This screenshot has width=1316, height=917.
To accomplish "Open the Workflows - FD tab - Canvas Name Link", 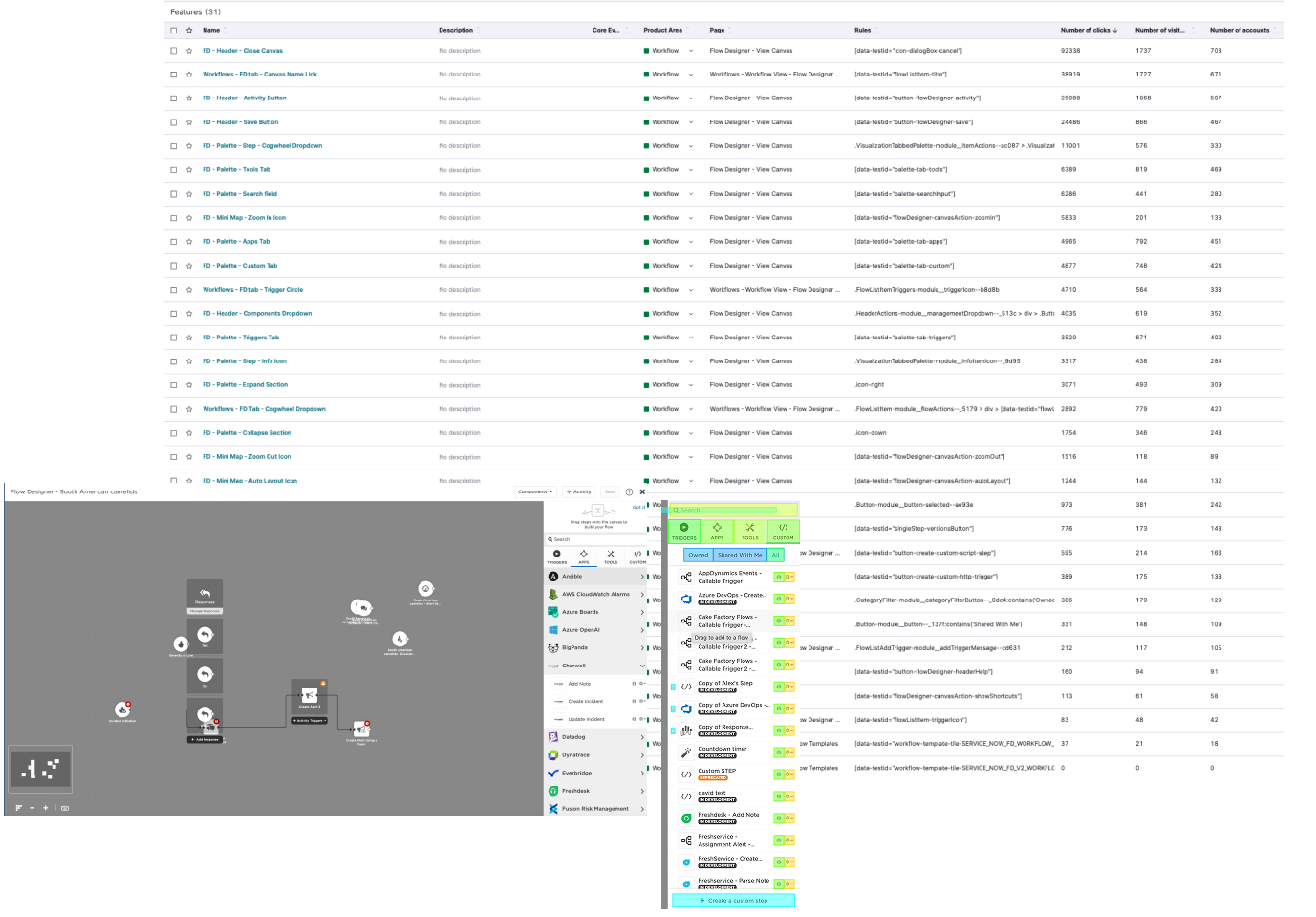I will tap(260, 75).
